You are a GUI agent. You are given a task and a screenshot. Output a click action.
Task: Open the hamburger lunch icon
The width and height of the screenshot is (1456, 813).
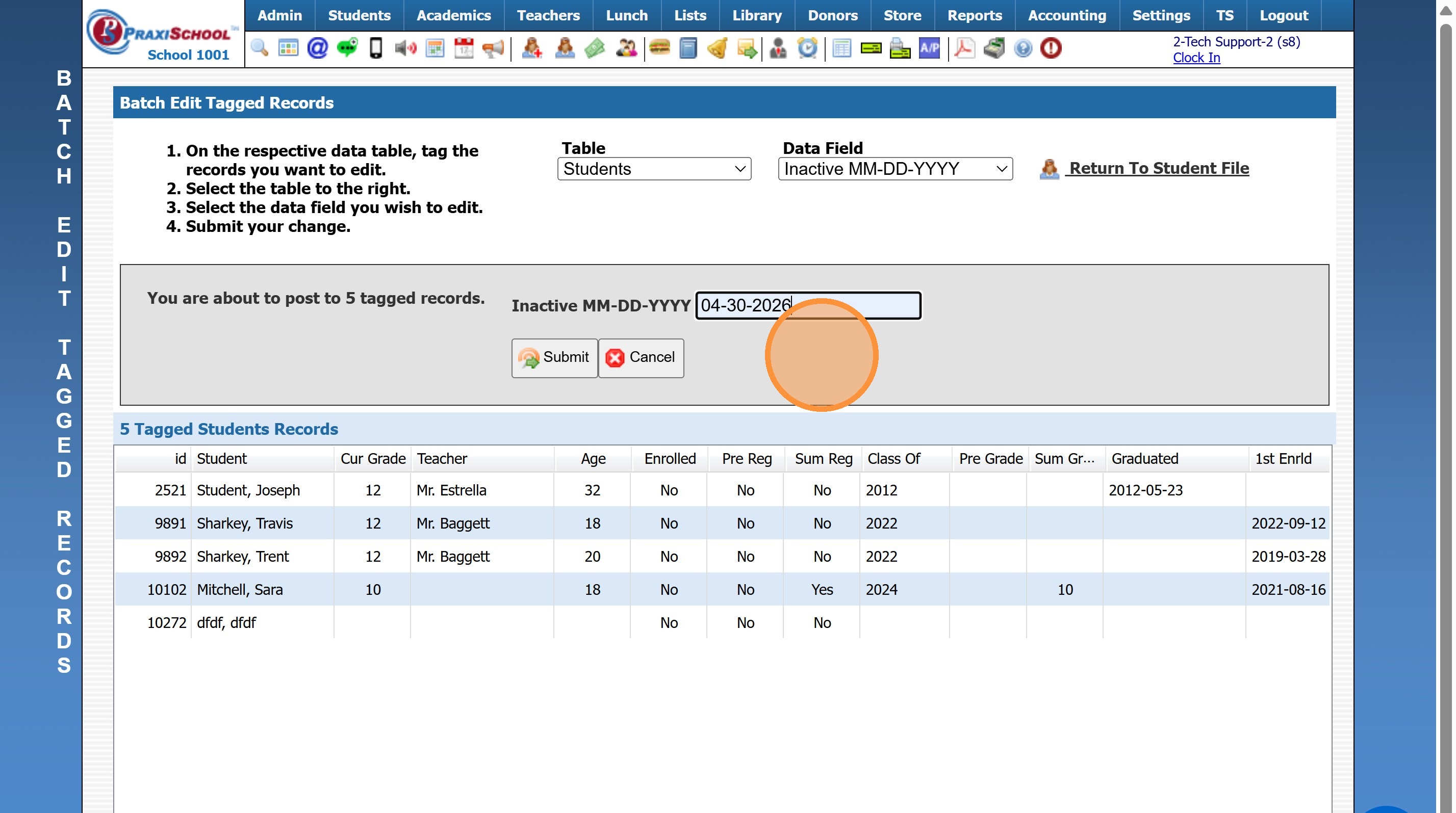(659, 48)
